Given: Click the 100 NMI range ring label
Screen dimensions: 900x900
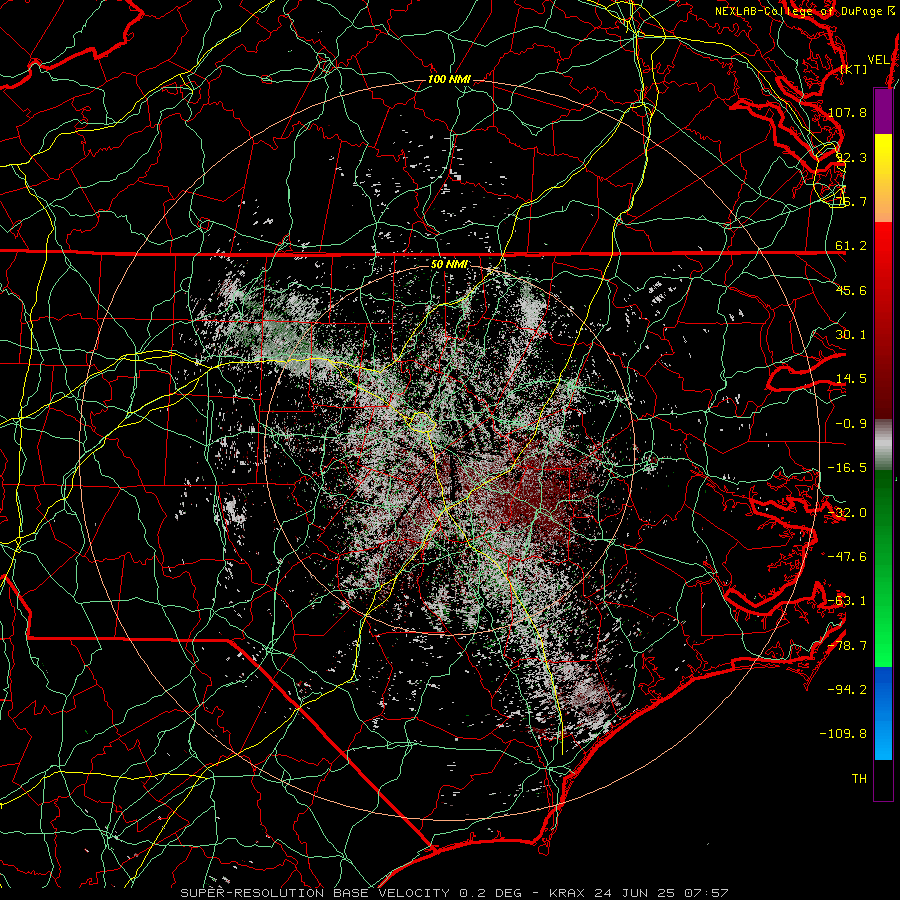Looking at the screenshot, I should 449,79.
